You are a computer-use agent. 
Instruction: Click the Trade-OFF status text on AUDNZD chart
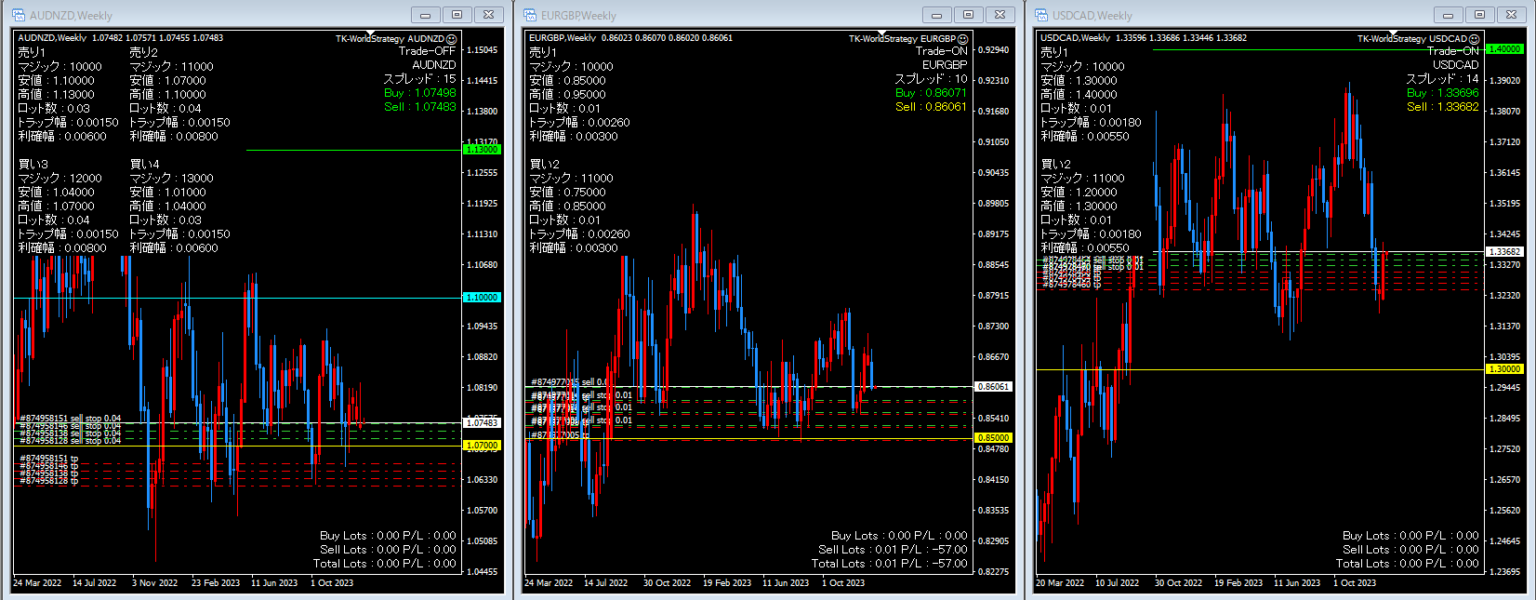coord(426,50)
